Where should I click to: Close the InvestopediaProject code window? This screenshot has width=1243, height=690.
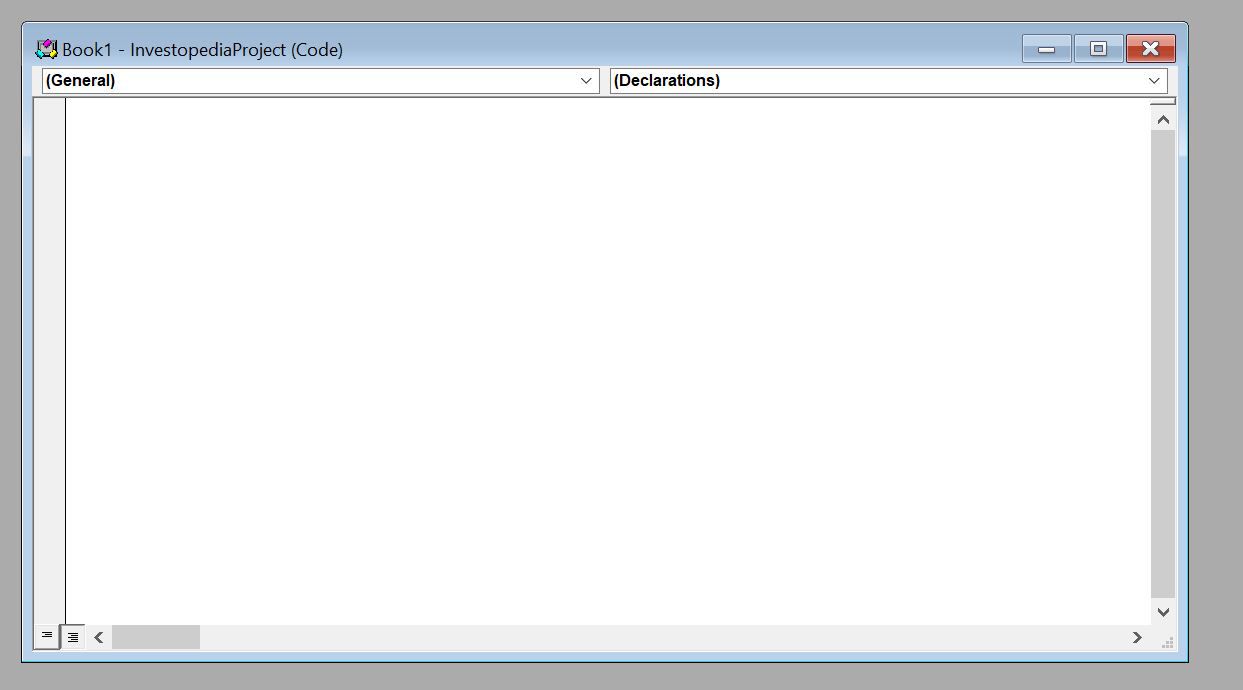(1150, 49)
